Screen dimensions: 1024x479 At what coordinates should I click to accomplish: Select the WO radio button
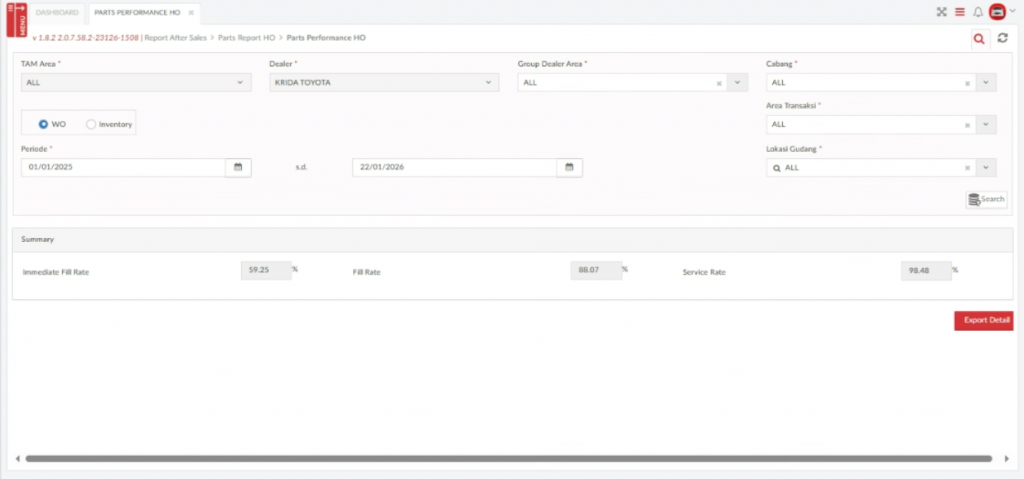tap(43, 124)
